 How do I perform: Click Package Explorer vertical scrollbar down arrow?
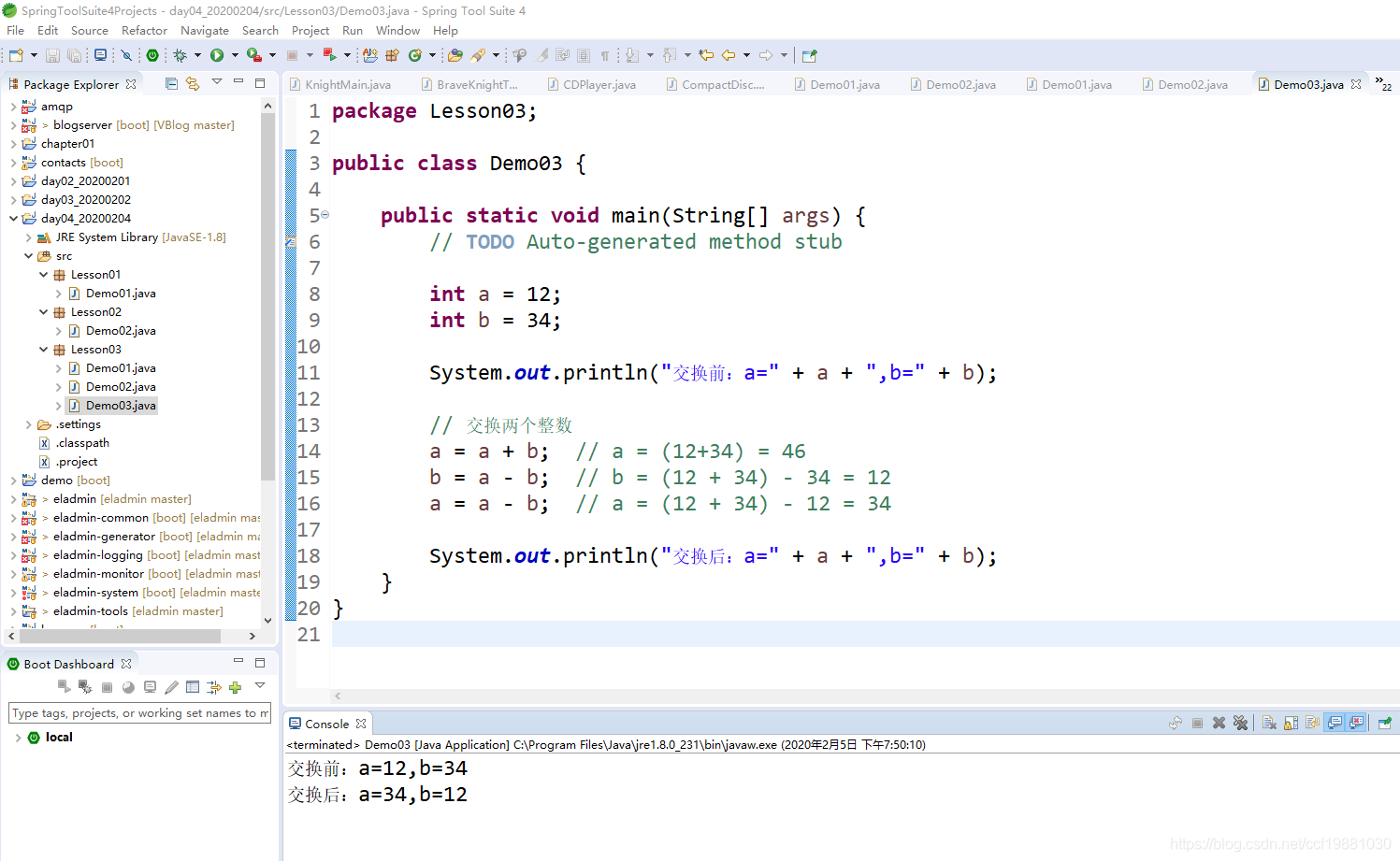coord(267,620)
